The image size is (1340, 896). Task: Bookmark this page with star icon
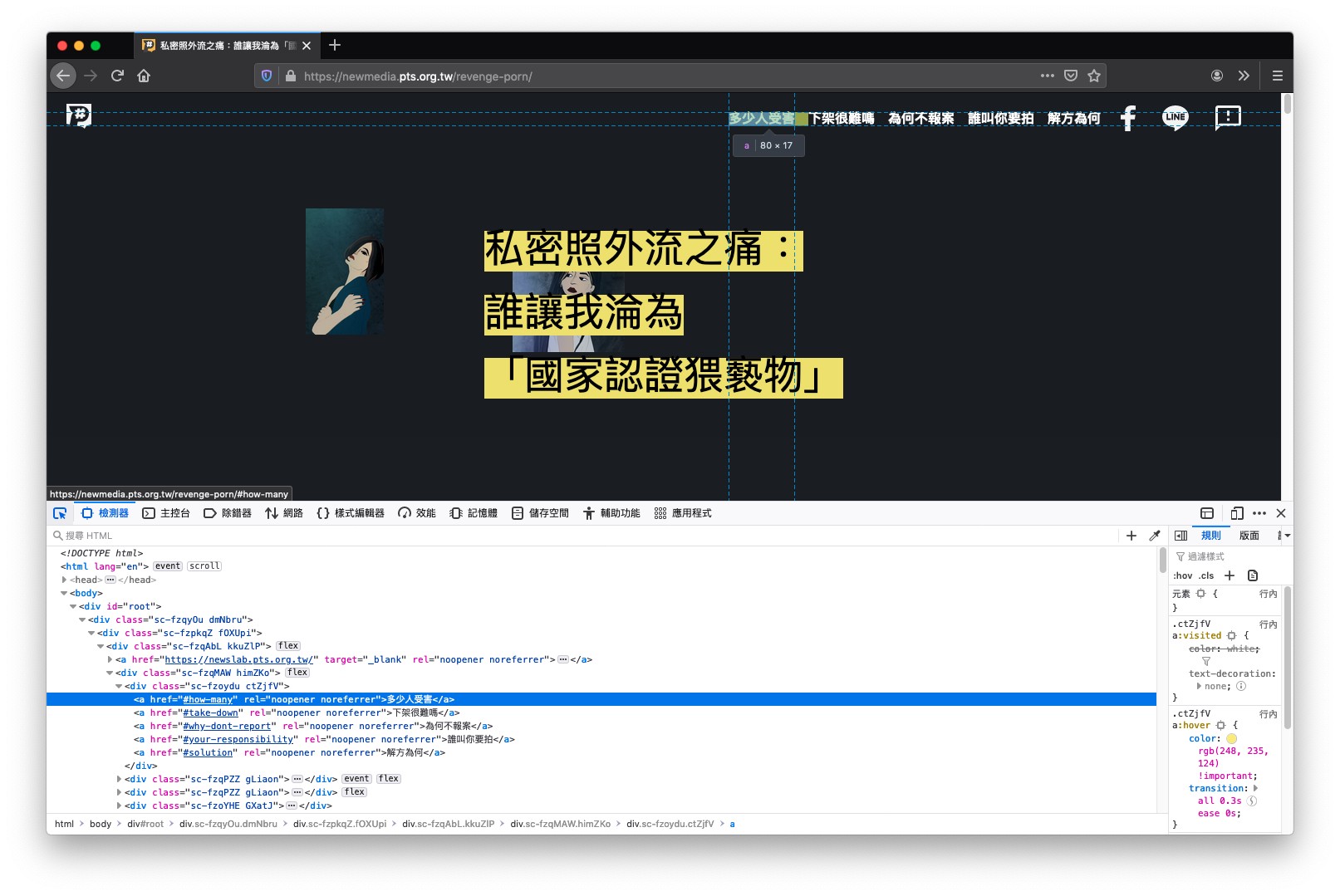point(1094,76)
